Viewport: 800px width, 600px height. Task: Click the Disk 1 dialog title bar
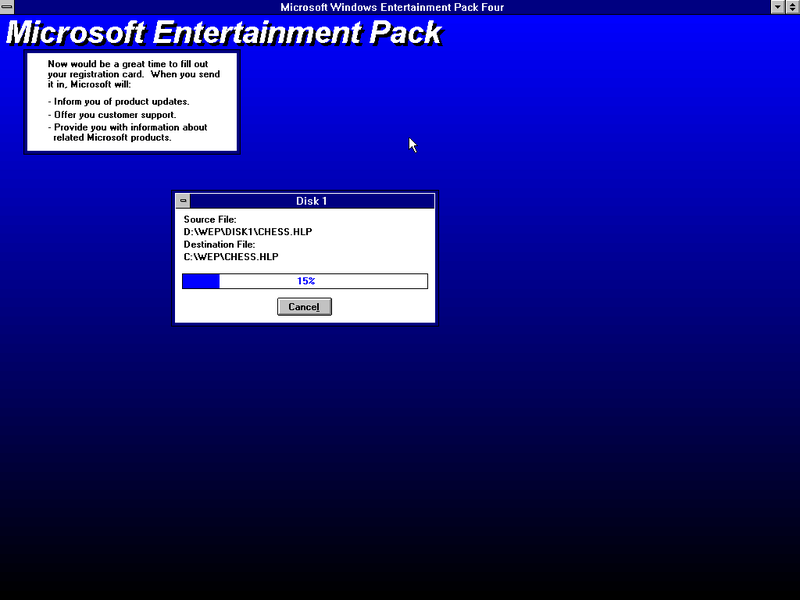point(312,201)
